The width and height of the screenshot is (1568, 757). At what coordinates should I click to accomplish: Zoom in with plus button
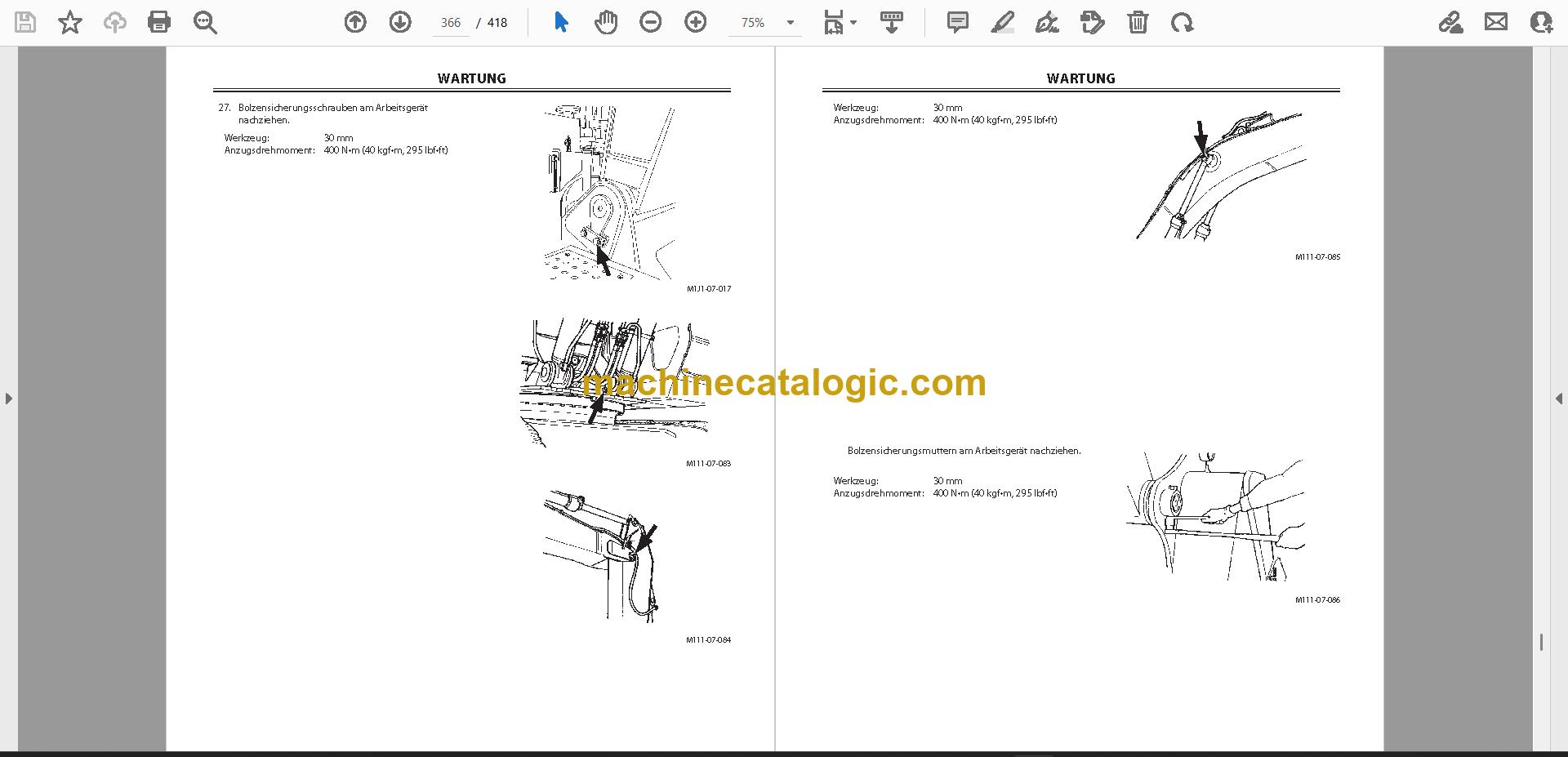pyautogui.click(x=696, y=22)
